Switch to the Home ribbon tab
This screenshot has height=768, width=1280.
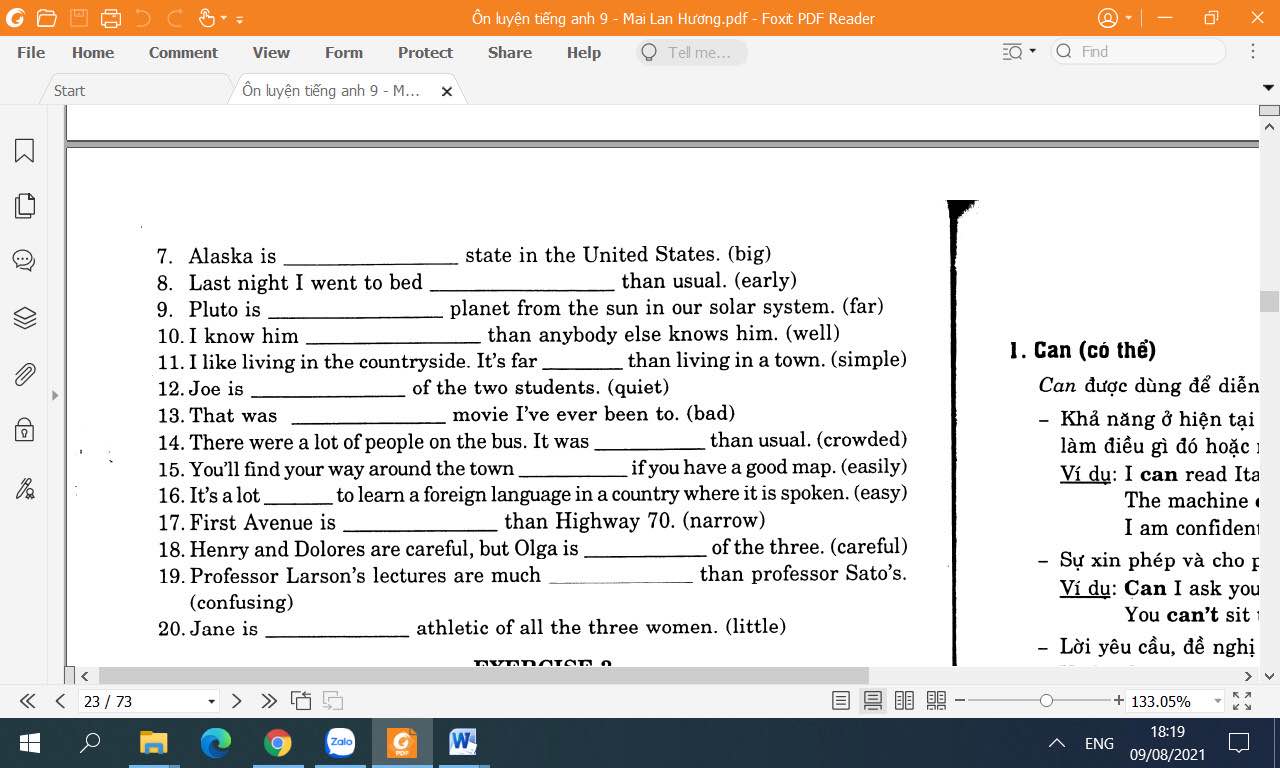93,52
